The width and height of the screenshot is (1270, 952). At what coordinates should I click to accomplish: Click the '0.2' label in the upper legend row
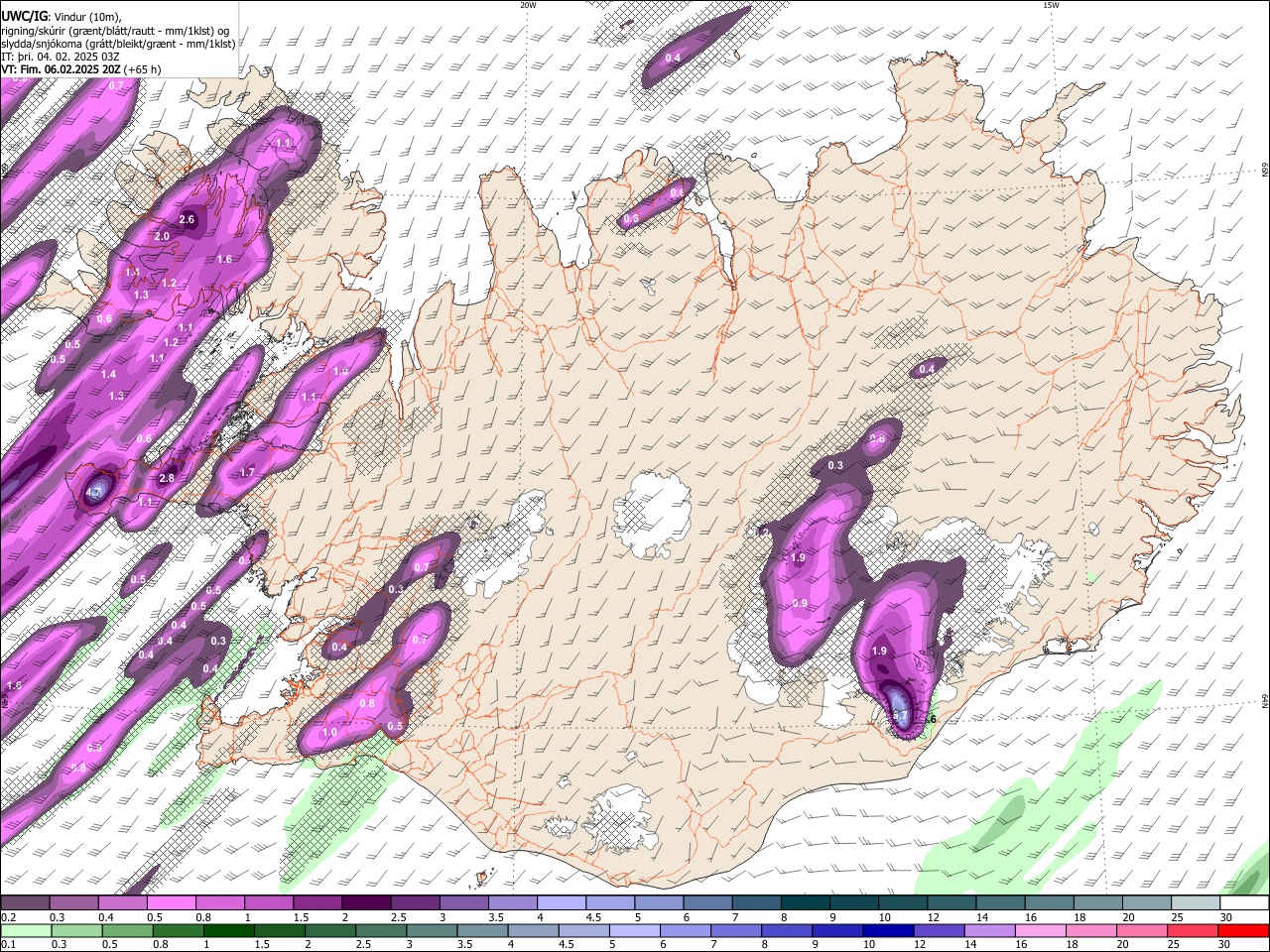(7, 917)
